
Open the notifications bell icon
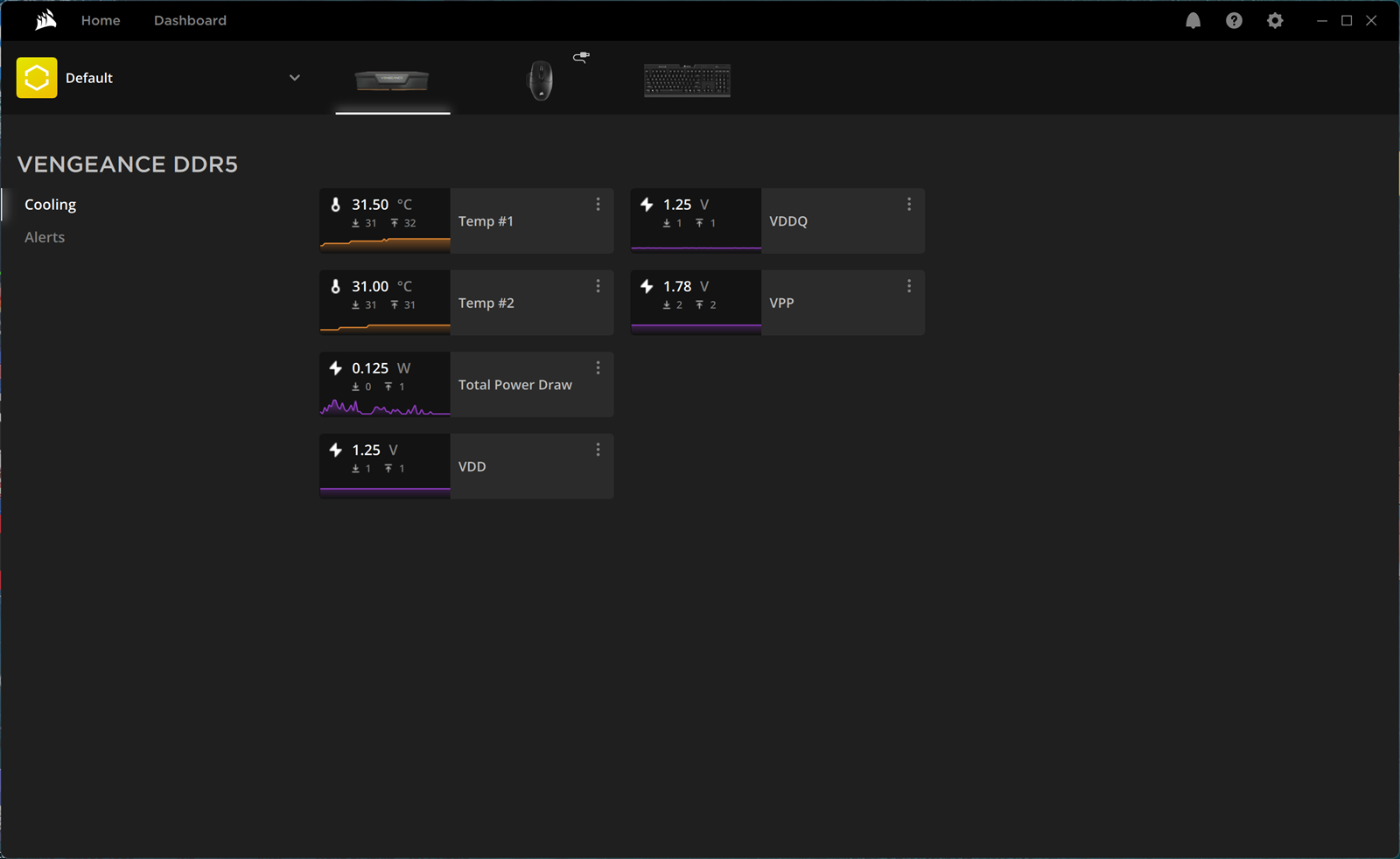1193,20
